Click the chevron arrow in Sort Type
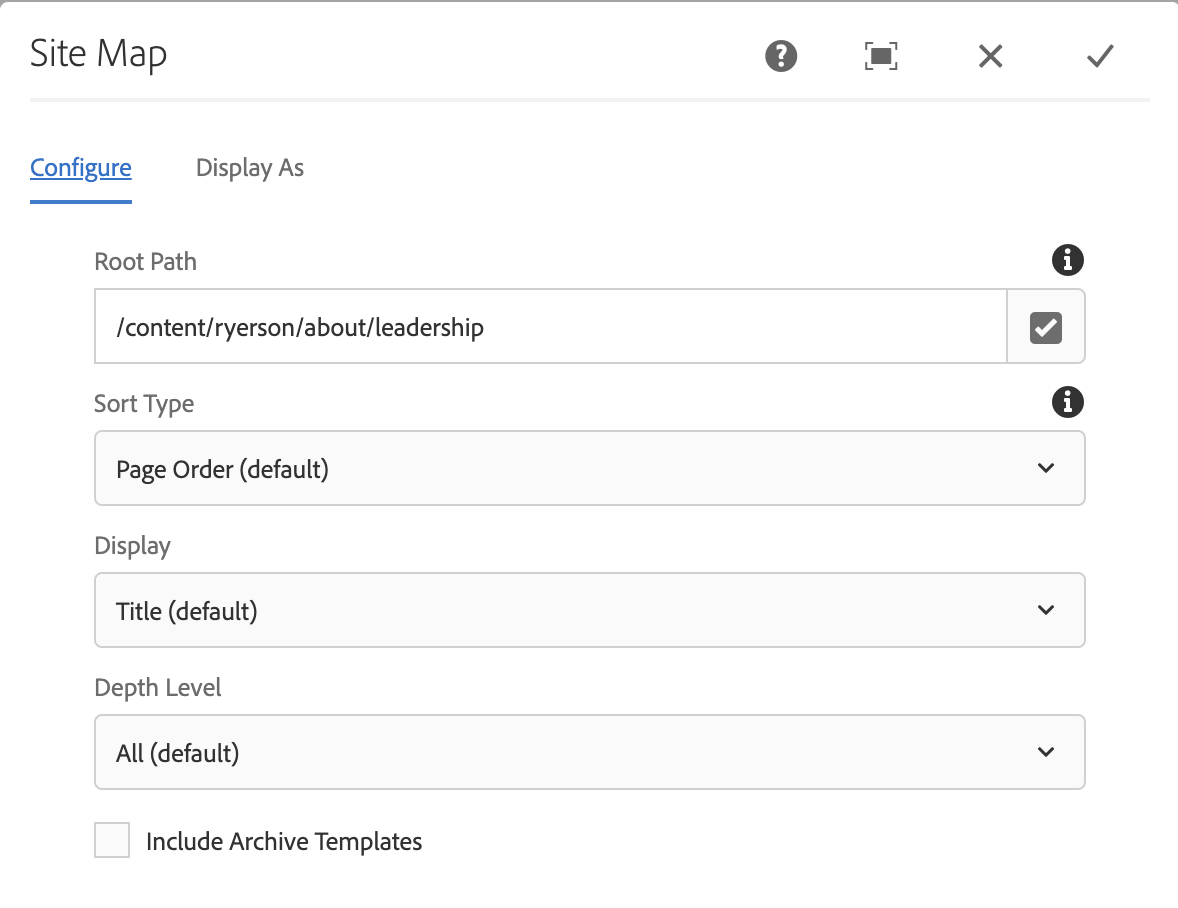The width and height of the screenshot is (1178, 908). tap(1046, 468)
